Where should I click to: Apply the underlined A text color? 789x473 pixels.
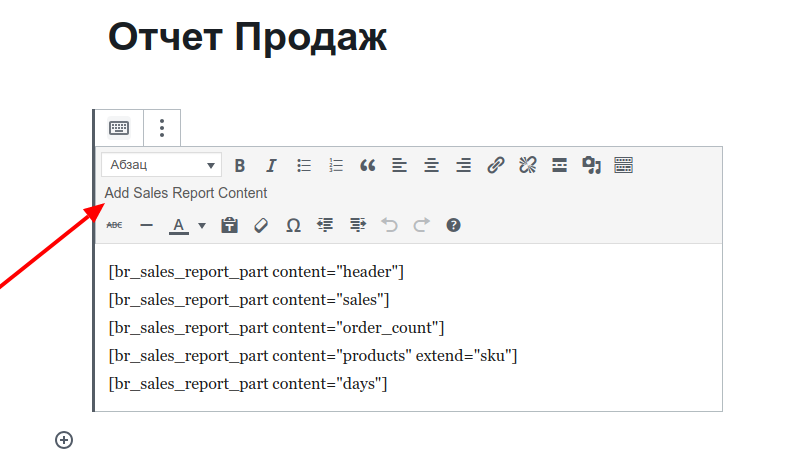click(x=179, y=226)
